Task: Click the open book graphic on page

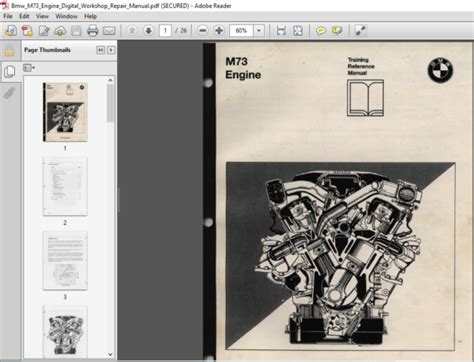Action: pyautogui.click(x=365, y=98)
